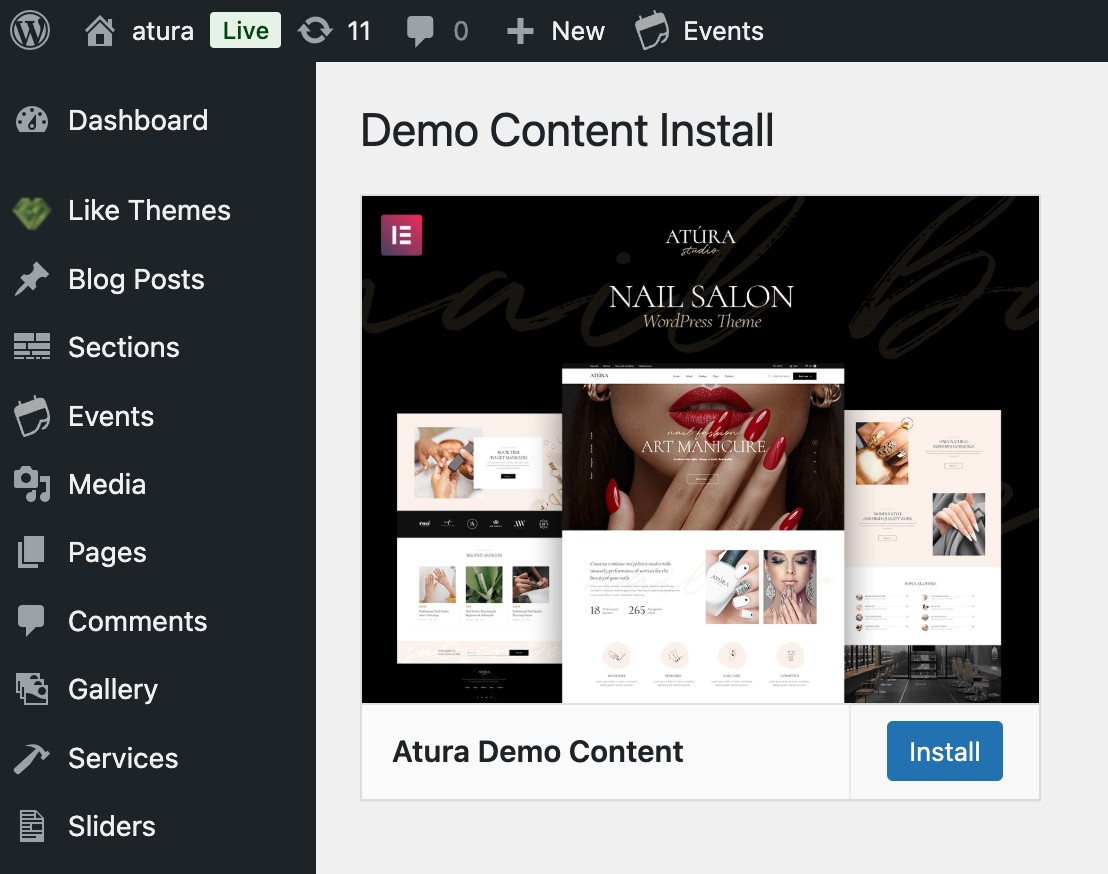
Task: Click the Atura nail salon demo thumbnail
Action: coord(700,449)
